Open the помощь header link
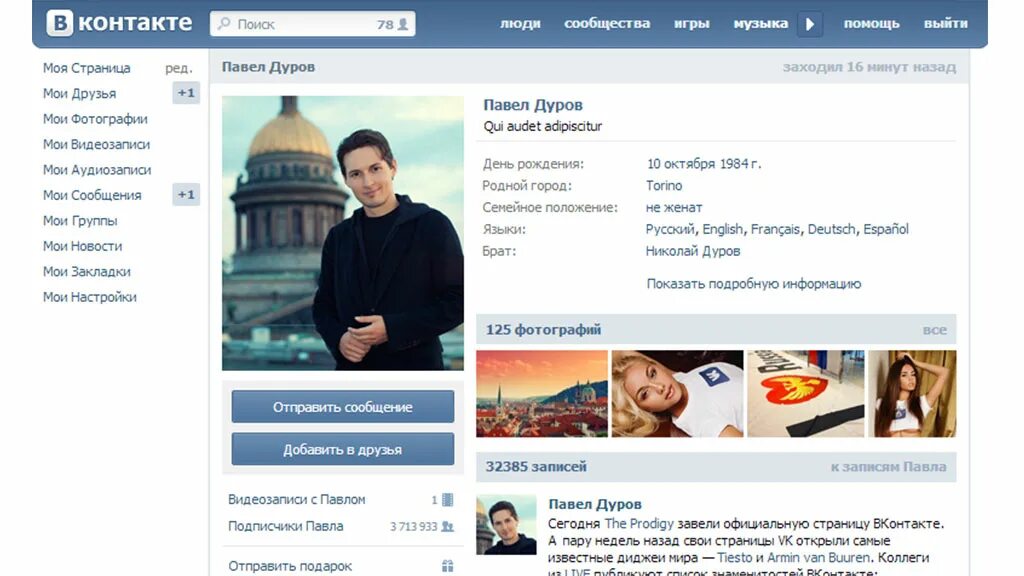 tap(871, 24)
